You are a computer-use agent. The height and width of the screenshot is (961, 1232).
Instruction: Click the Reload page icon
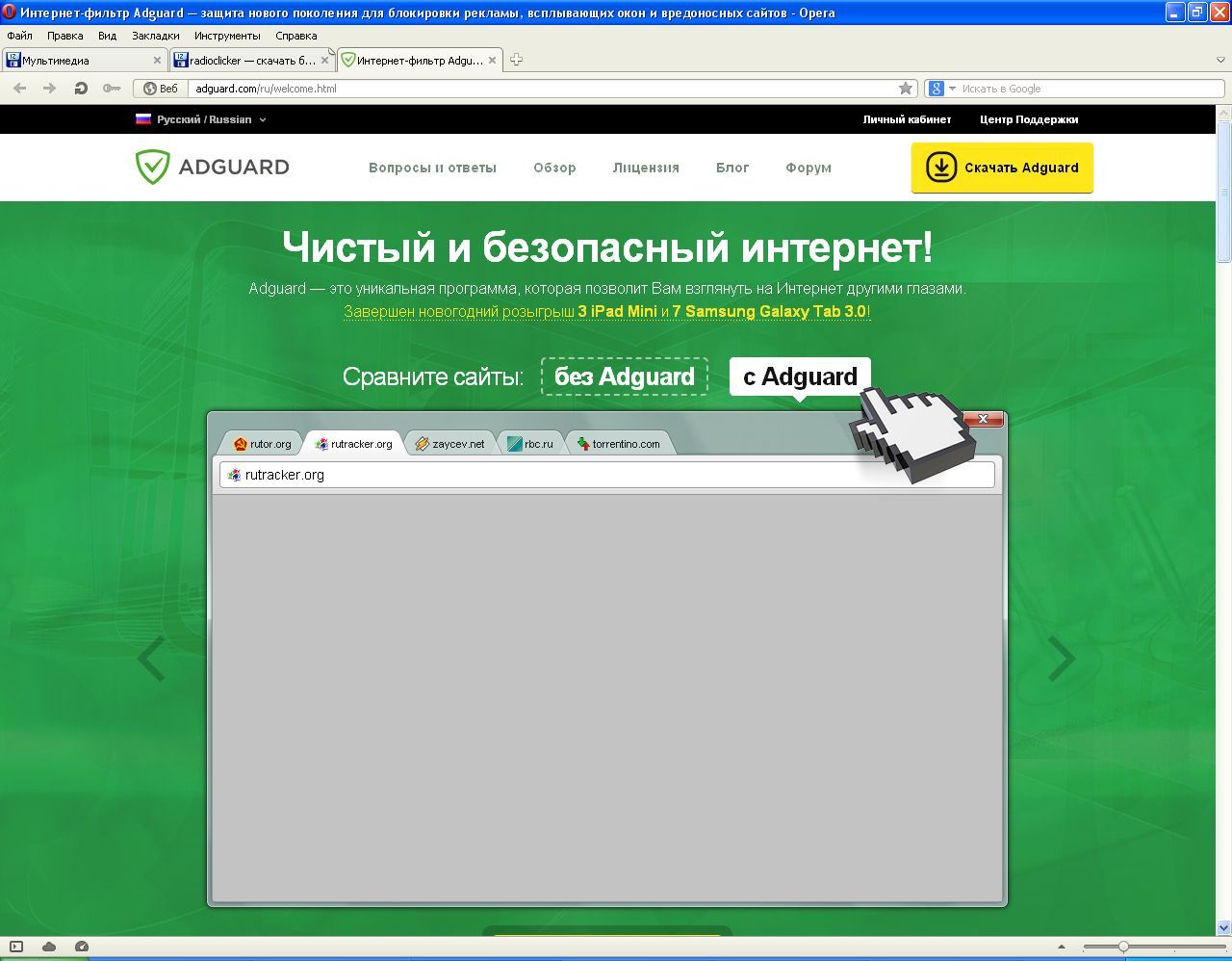click(81, 89)
